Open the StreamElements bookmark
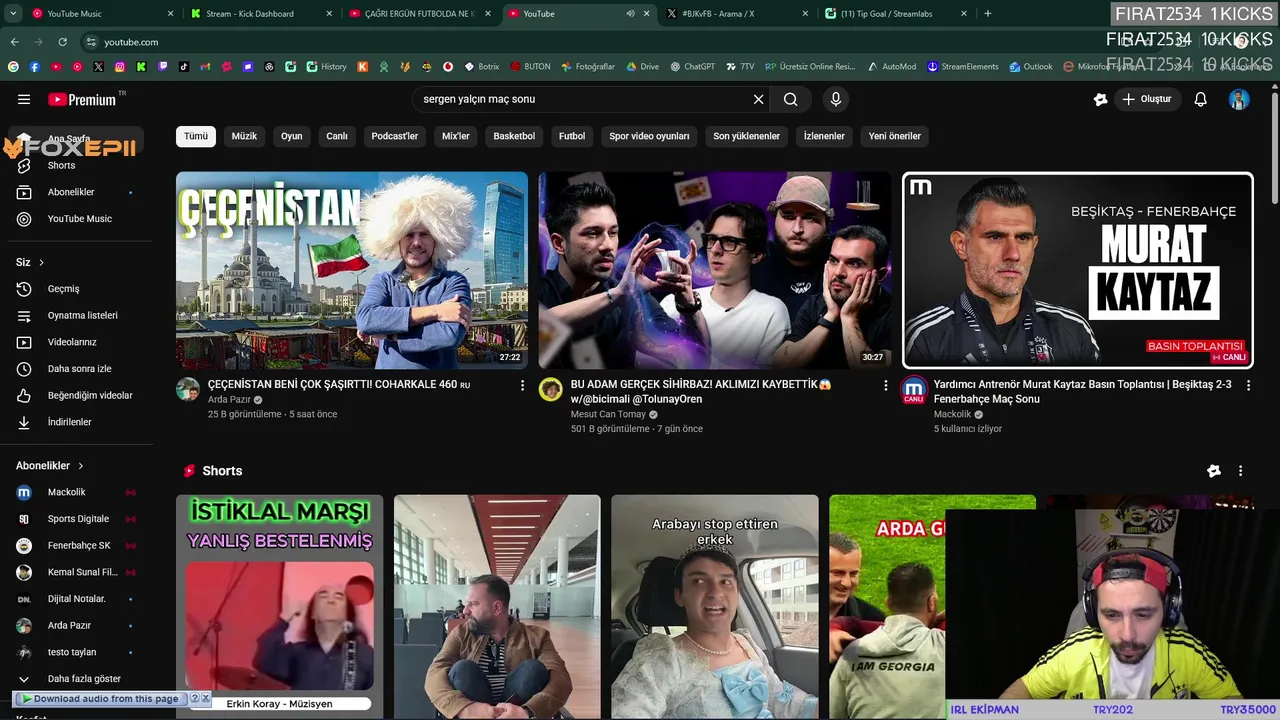The image size is (1280, 720). coord(962,67)
